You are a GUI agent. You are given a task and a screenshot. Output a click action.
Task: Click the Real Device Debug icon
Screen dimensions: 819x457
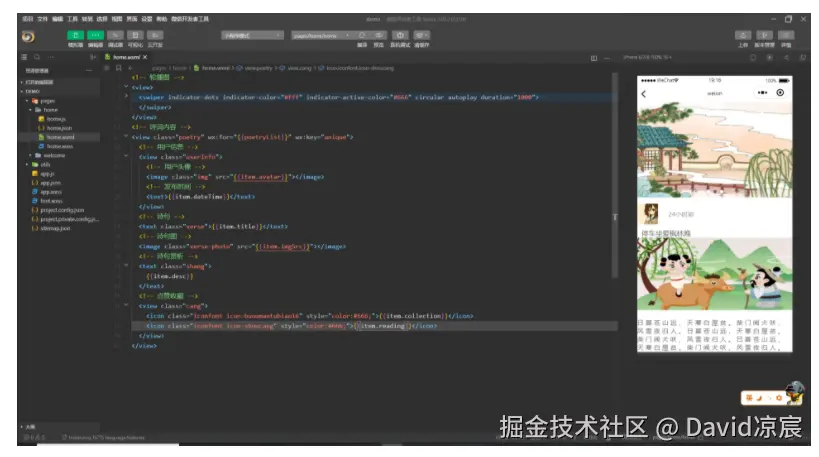400,35
